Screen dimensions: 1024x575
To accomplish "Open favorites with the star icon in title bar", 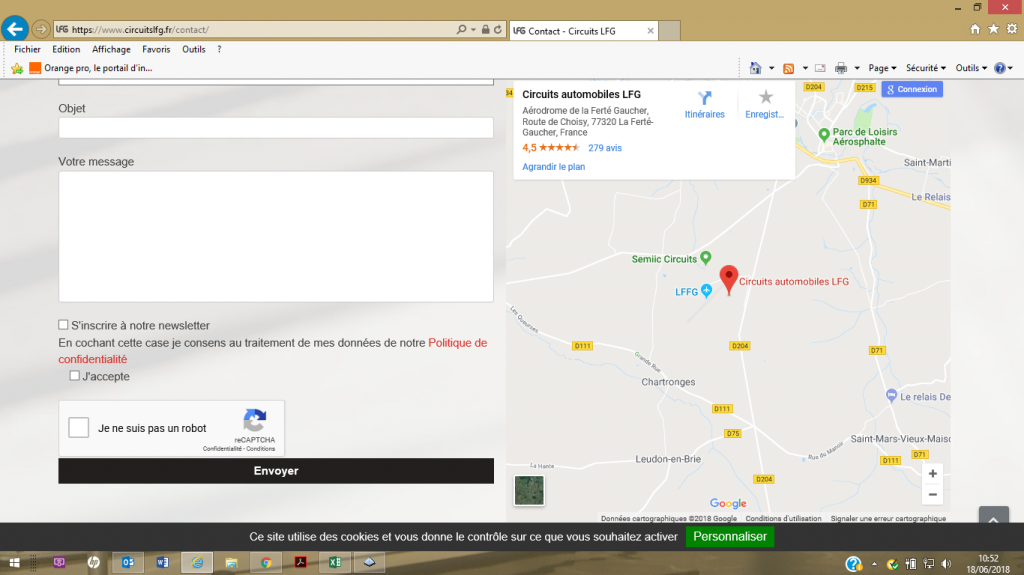I will click(993, 29).
